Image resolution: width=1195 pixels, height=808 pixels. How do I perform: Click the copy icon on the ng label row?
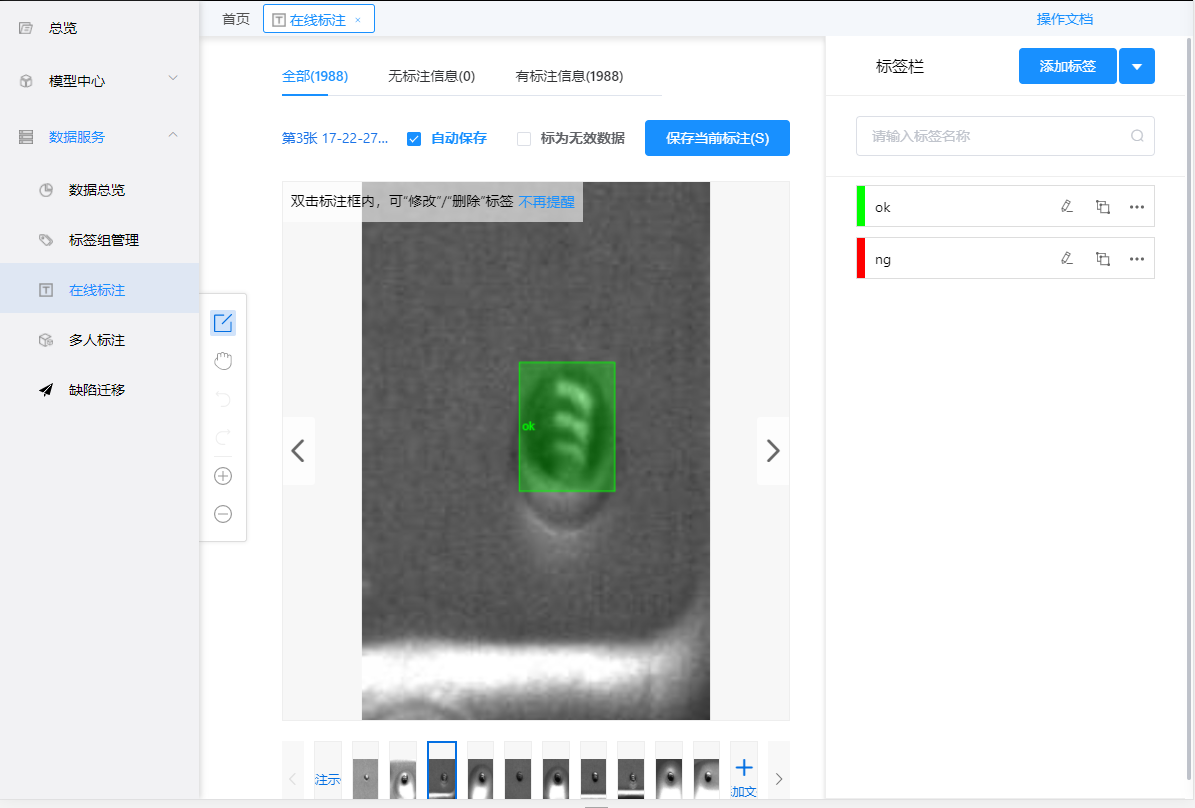pos(1102,258)
